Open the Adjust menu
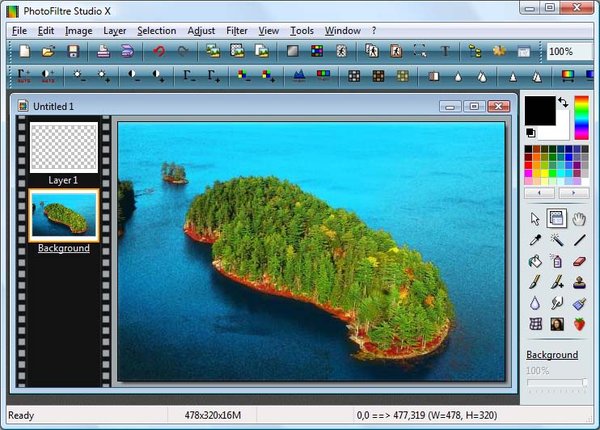 (200, 31)
